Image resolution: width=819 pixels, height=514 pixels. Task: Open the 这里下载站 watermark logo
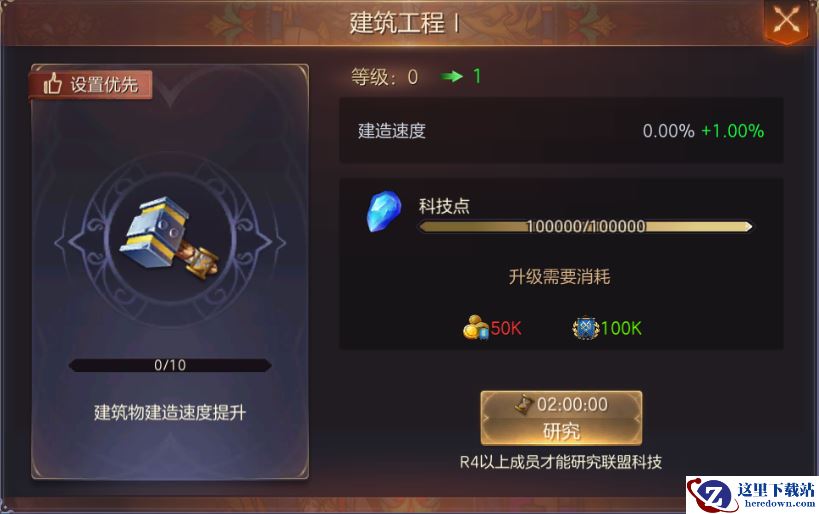click(x=752, y=495)
